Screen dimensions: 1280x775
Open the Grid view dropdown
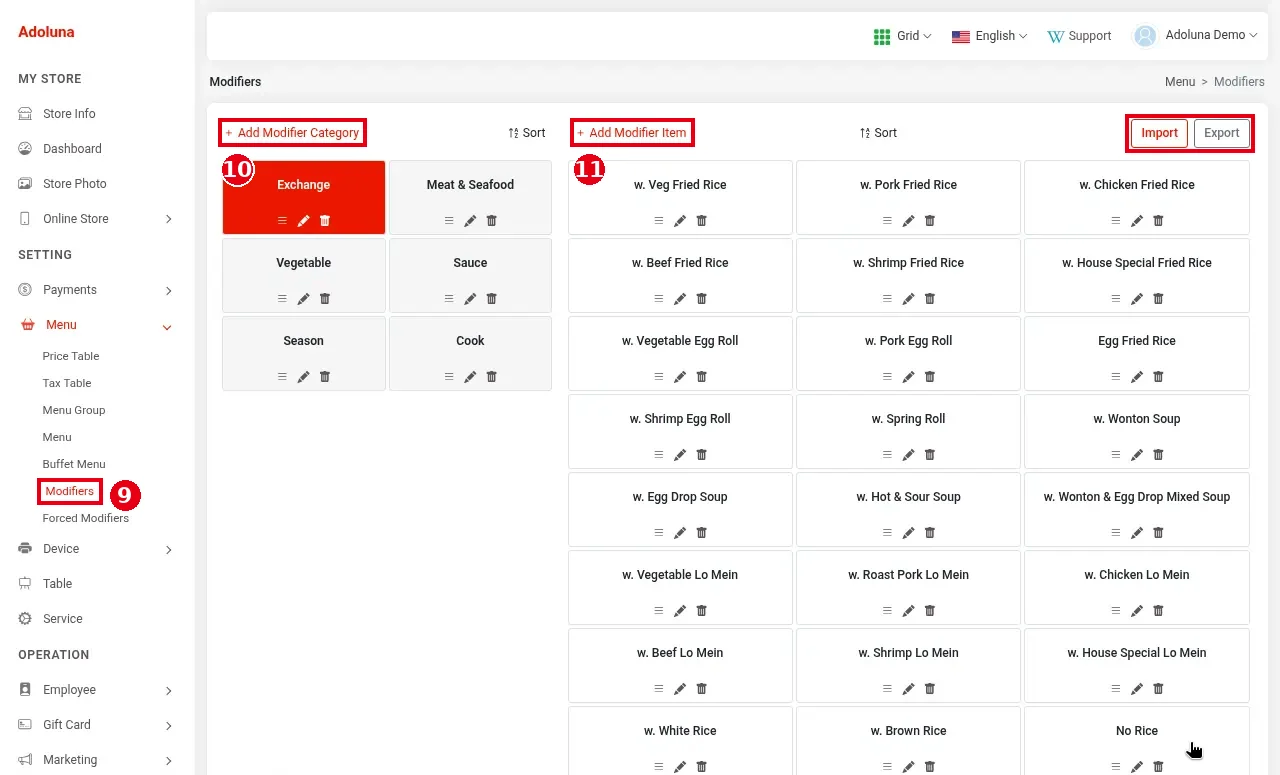point(902,36)
